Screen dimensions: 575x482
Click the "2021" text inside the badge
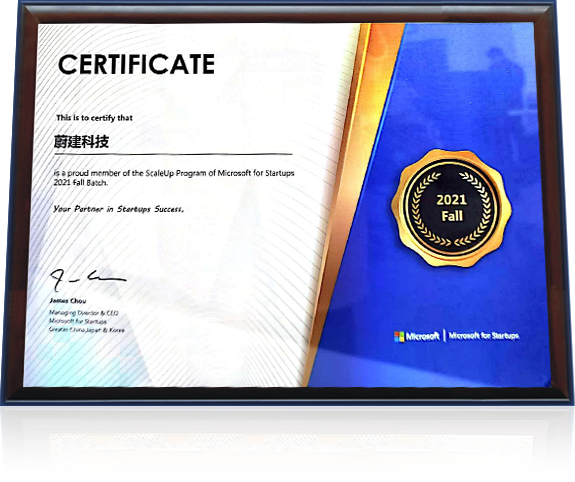click(x=451, y=200)
